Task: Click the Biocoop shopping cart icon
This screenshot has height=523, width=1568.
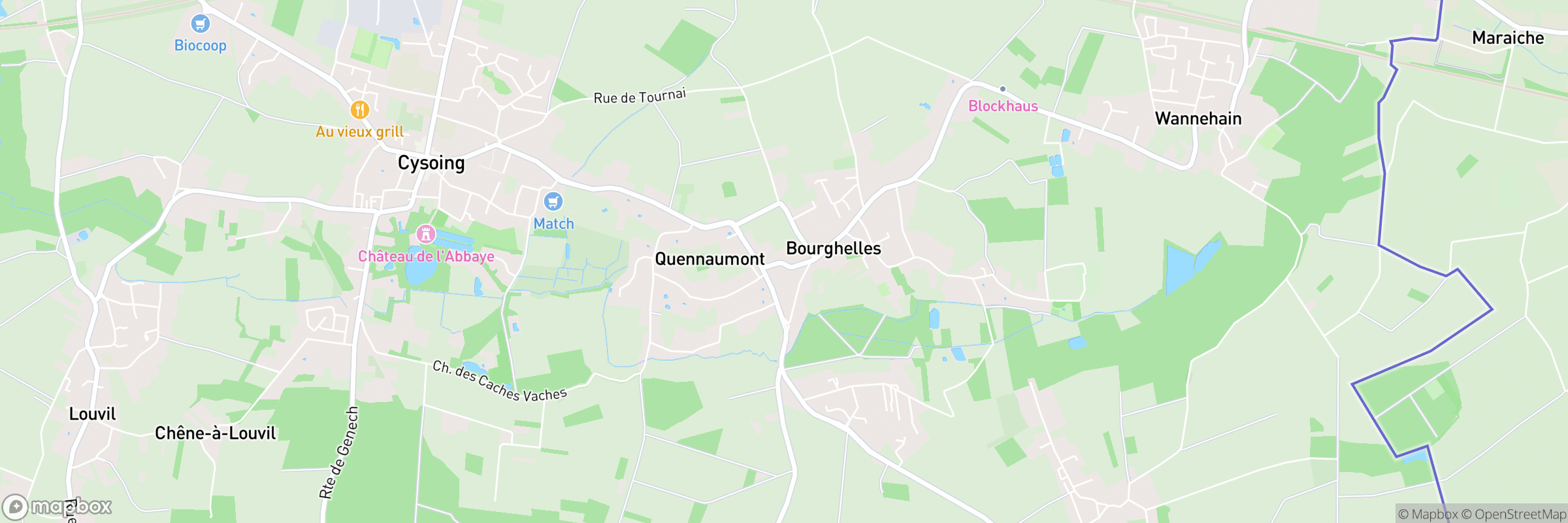Action: [201, 24]
